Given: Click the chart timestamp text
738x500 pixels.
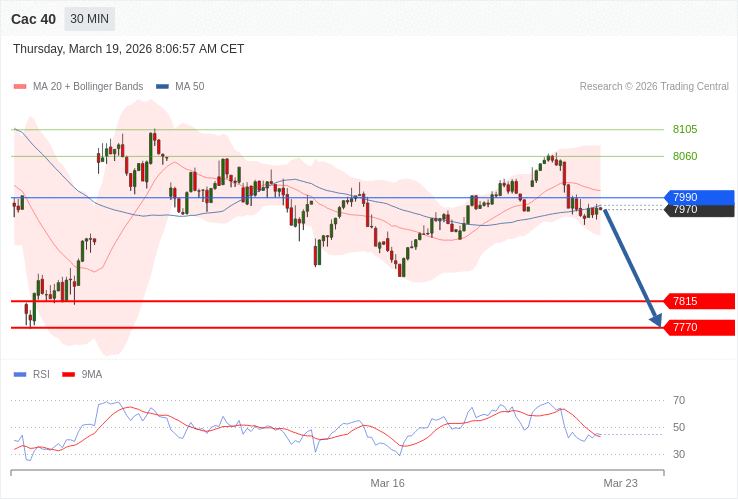Looking at the screenshot, I should 128,49.
